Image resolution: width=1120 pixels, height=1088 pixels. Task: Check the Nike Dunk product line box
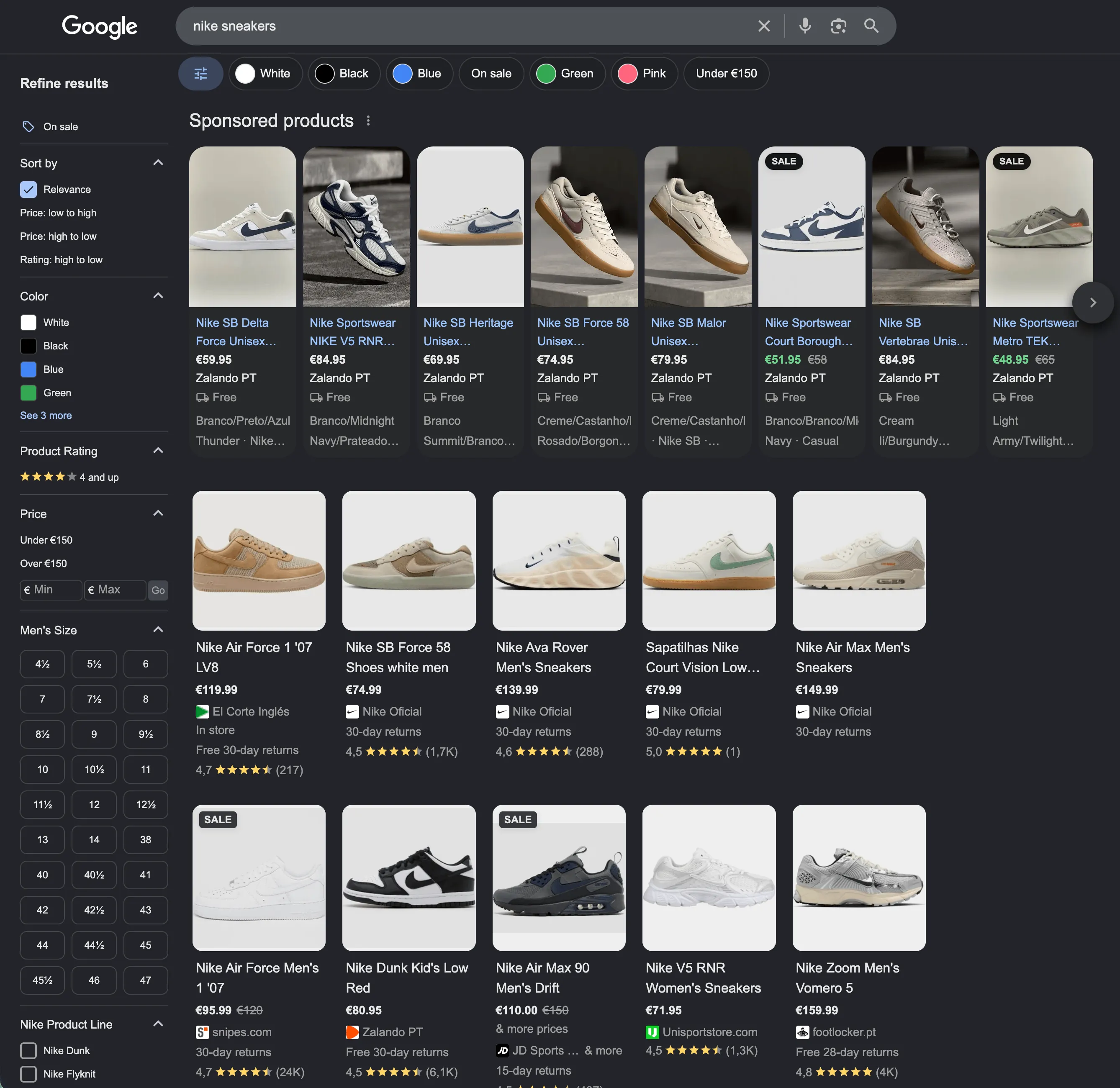coord(28,1050)
